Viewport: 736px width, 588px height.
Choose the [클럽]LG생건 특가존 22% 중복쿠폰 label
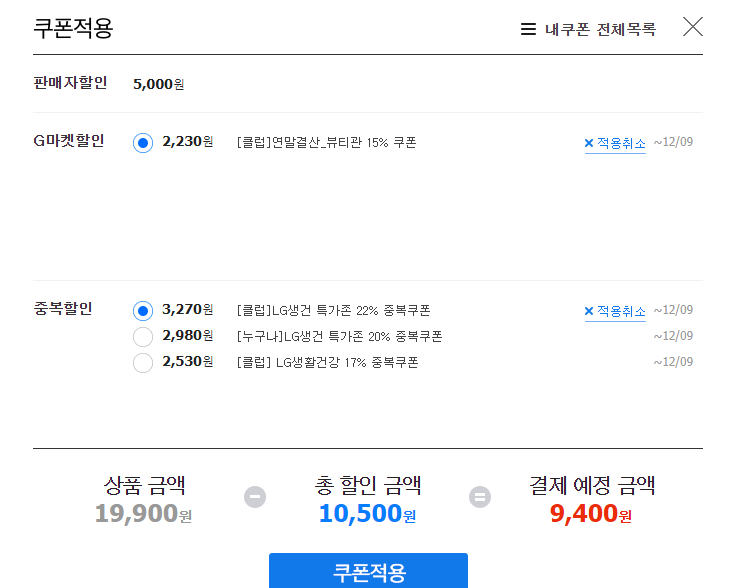(x=334, y=310)
